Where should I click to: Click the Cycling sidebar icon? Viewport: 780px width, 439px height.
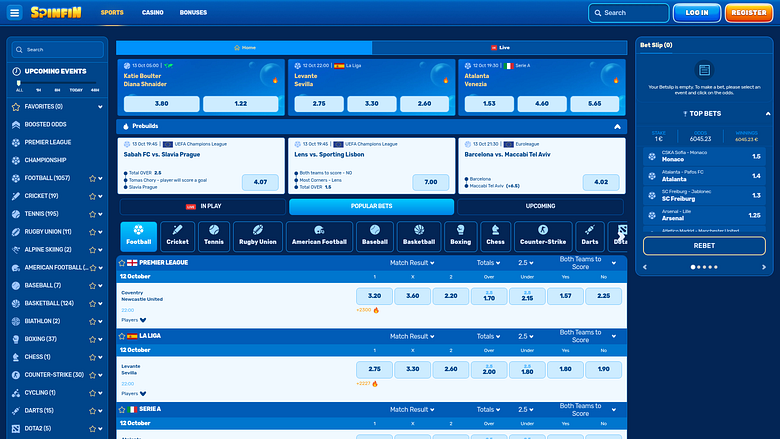(16, 393)
